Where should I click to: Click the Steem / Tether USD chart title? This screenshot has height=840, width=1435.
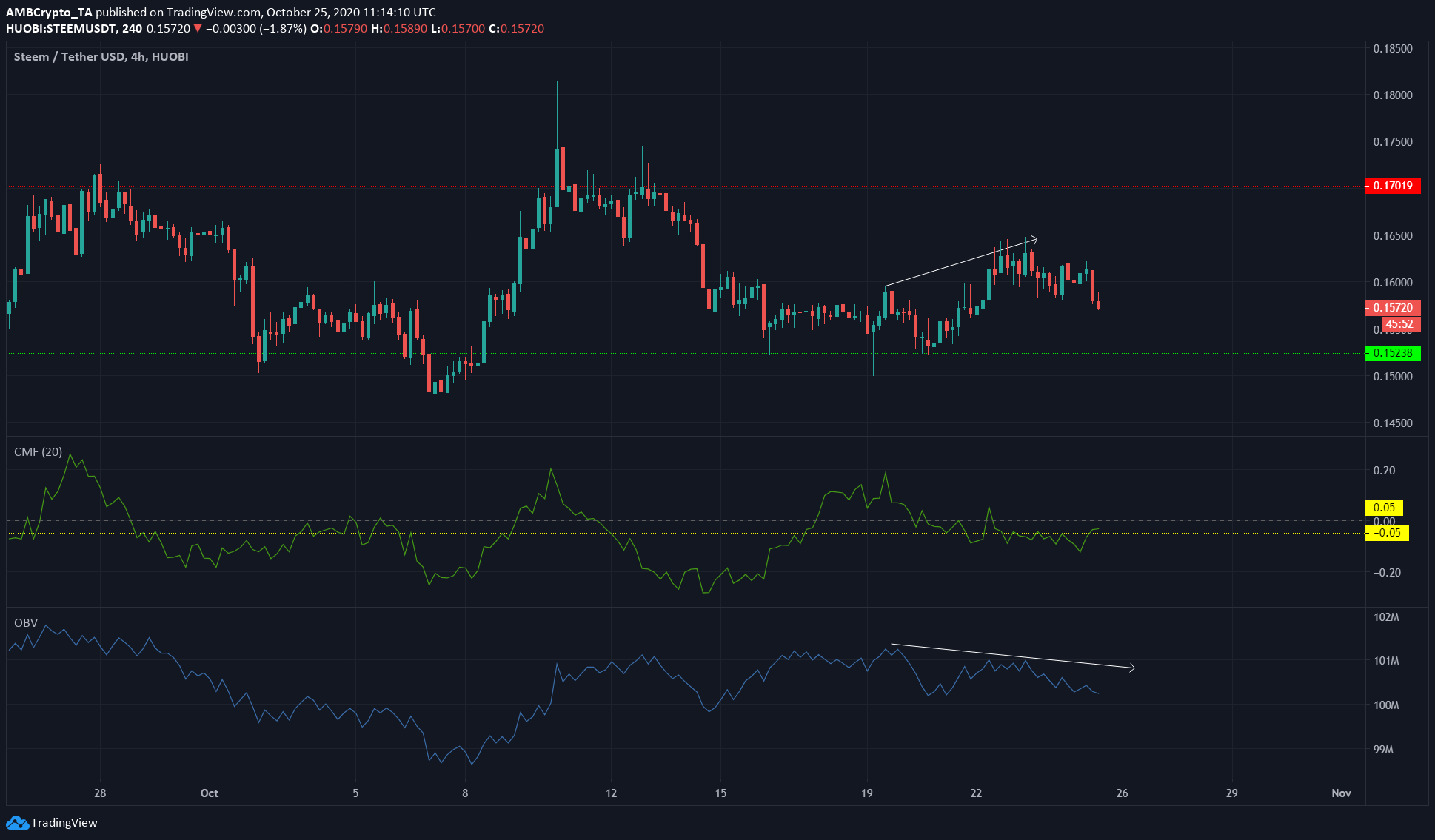[x=101, y=57]
